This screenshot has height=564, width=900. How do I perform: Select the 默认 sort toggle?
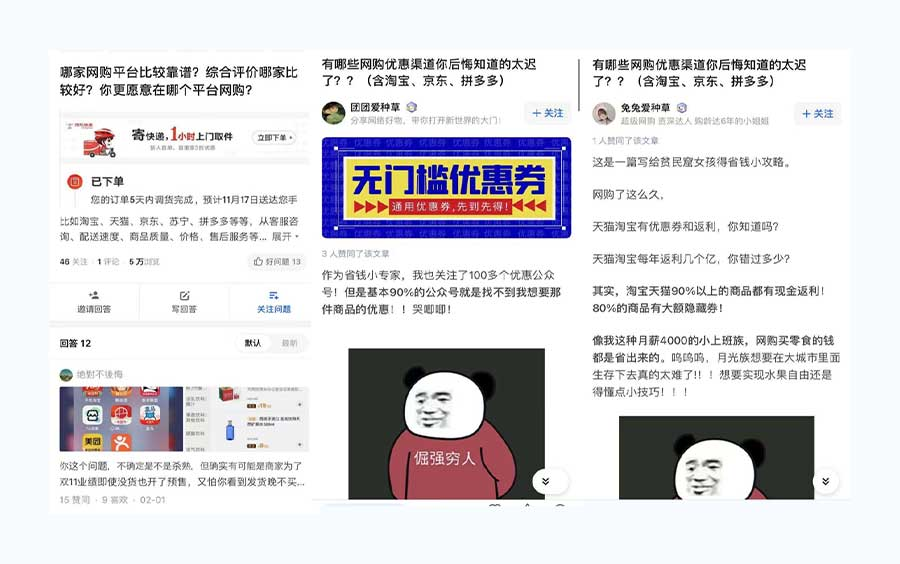(253, 343)
